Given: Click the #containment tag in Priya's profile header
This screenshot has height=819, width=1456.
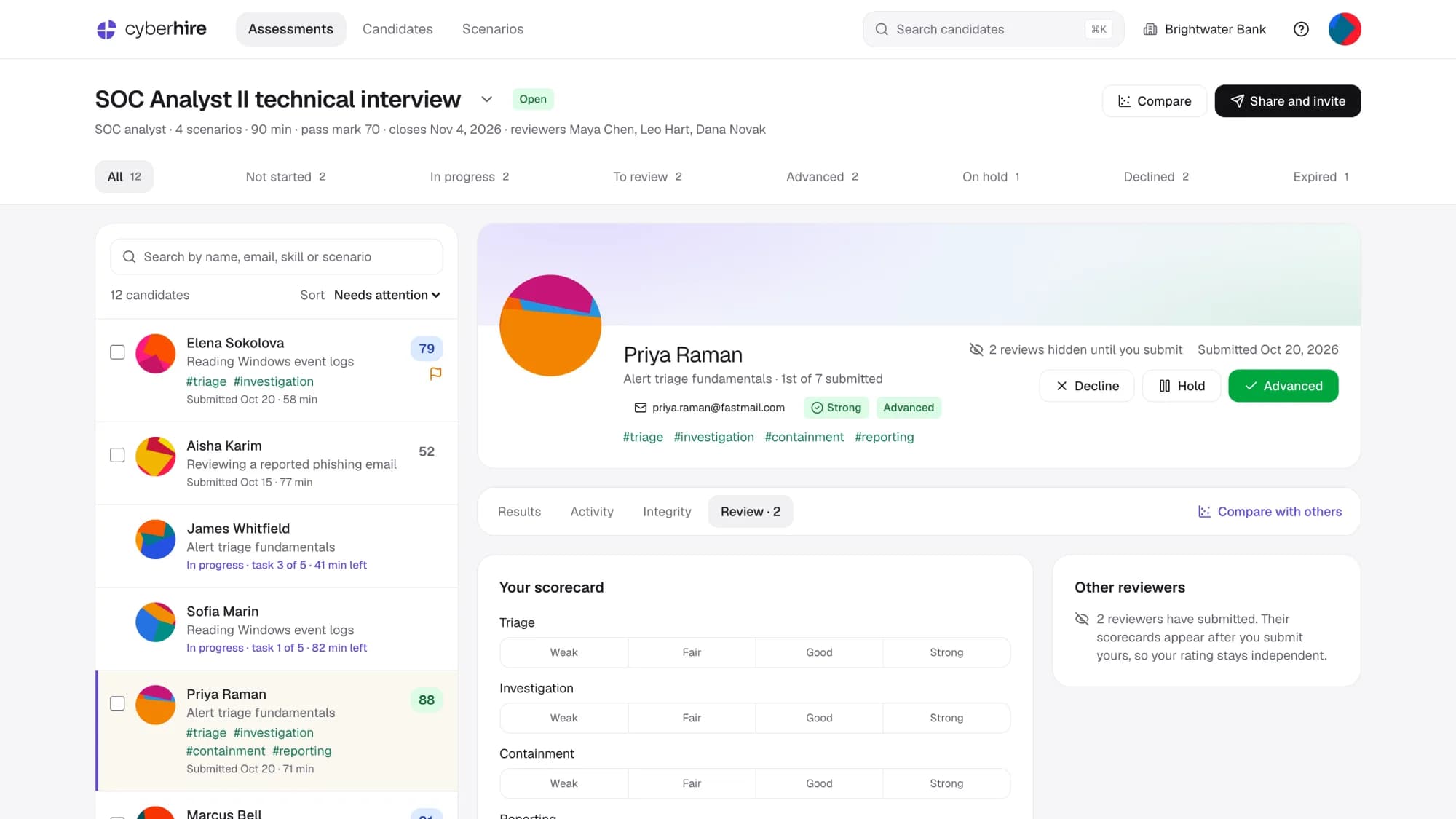Looking at the screenshot, I should pyautogui.click(x=804, y=437).
